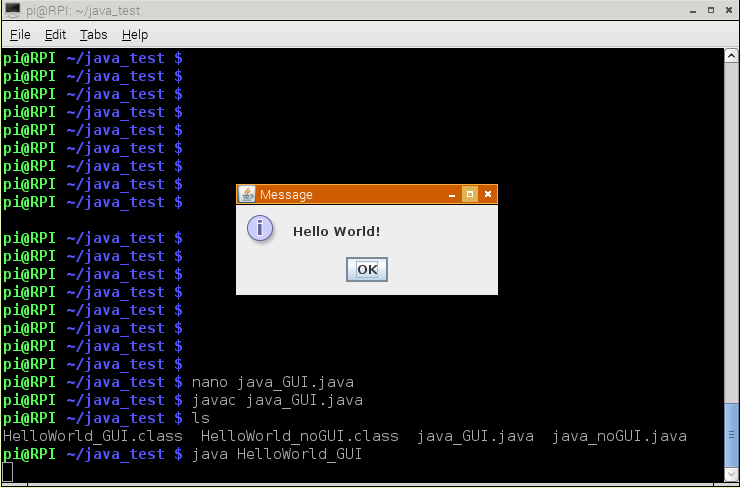Open the Edit menu
The width and height of the screenshot is (740, 488).
click(55, 35)
